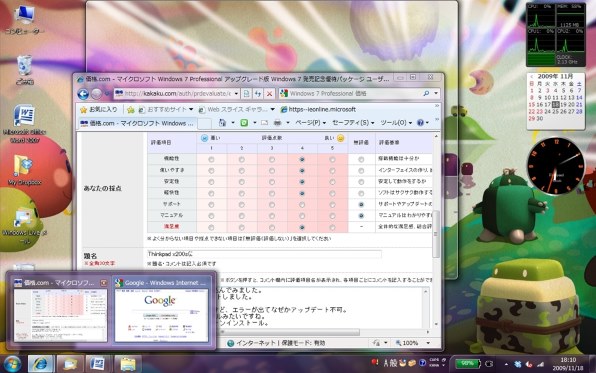Click the Print icon in command bar
This screenshot has height=373, width=596.
click(x=278, y=123)
